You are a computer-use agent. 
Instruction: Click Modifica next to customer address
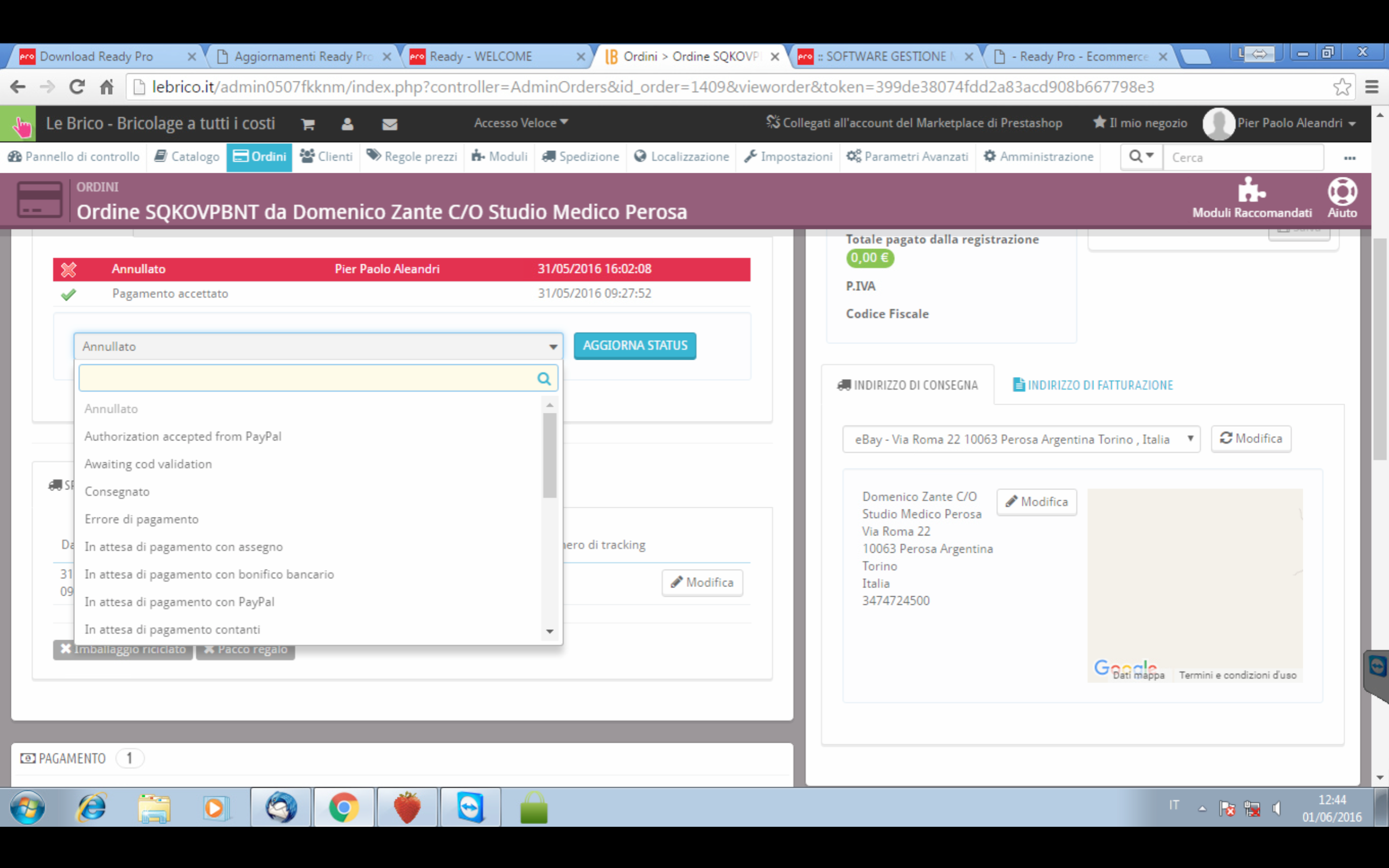tap(1036, 502)
